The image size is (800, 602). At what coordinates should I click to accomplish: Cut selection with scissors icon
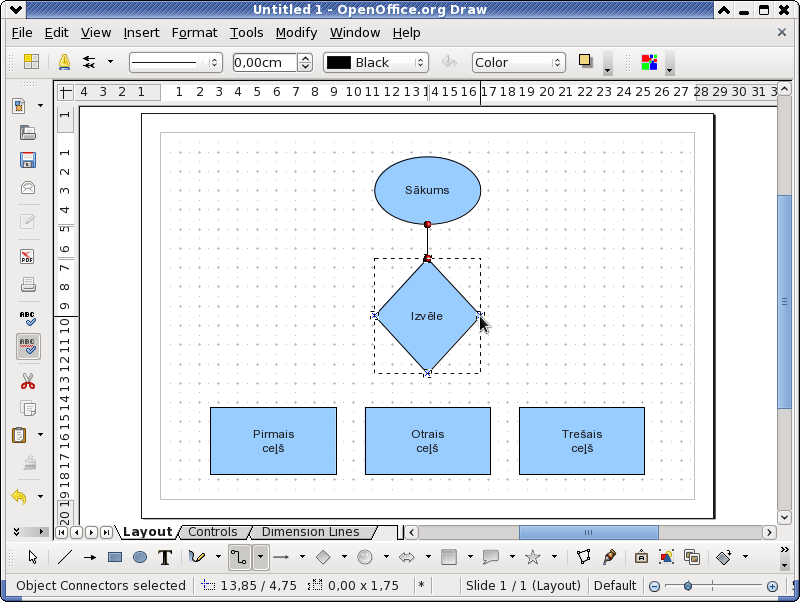pyautogui.click(x=28, y=381)
